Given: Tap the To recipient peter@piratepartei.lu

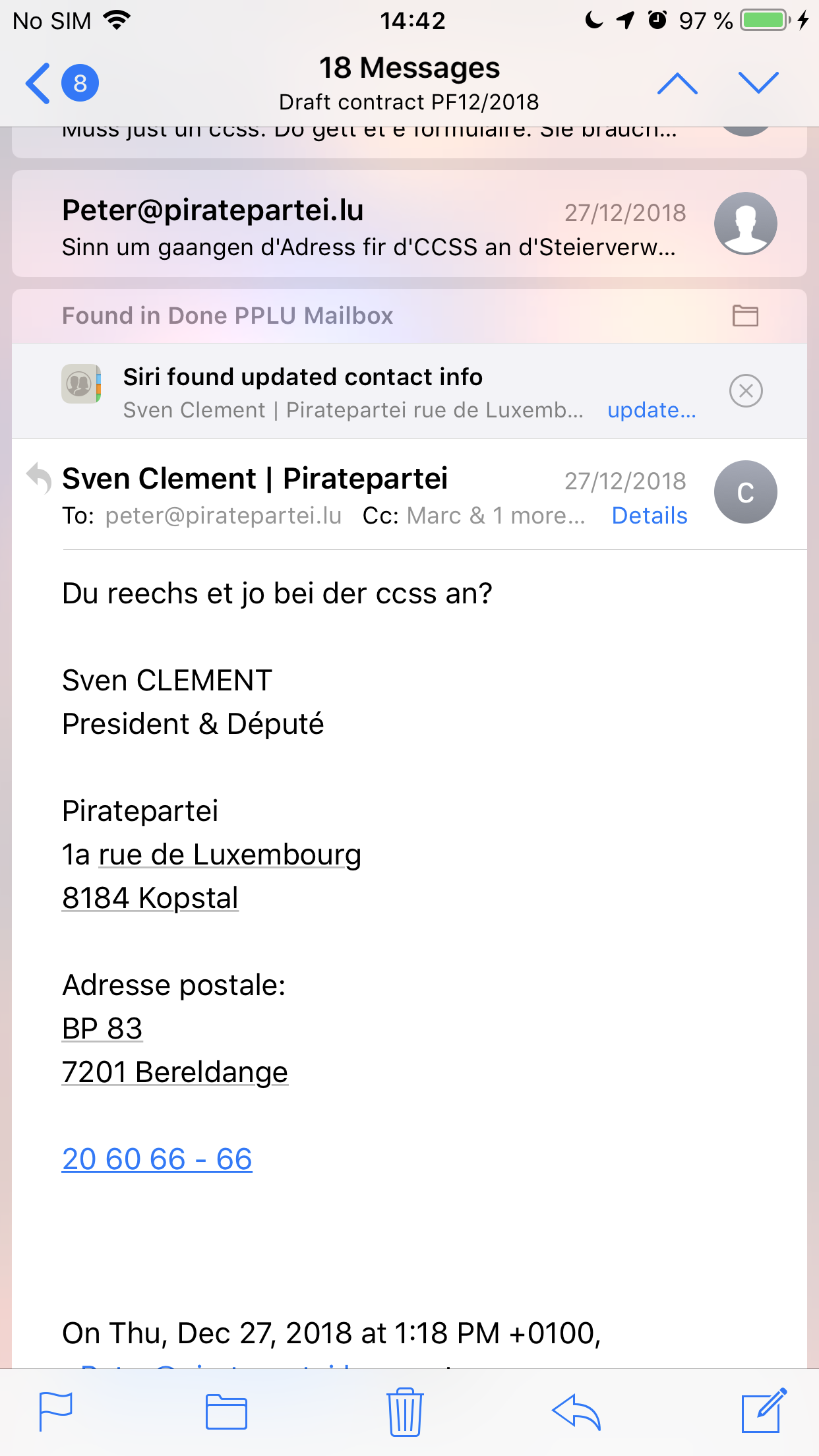Looking at the screenshot, I should 224,516.
